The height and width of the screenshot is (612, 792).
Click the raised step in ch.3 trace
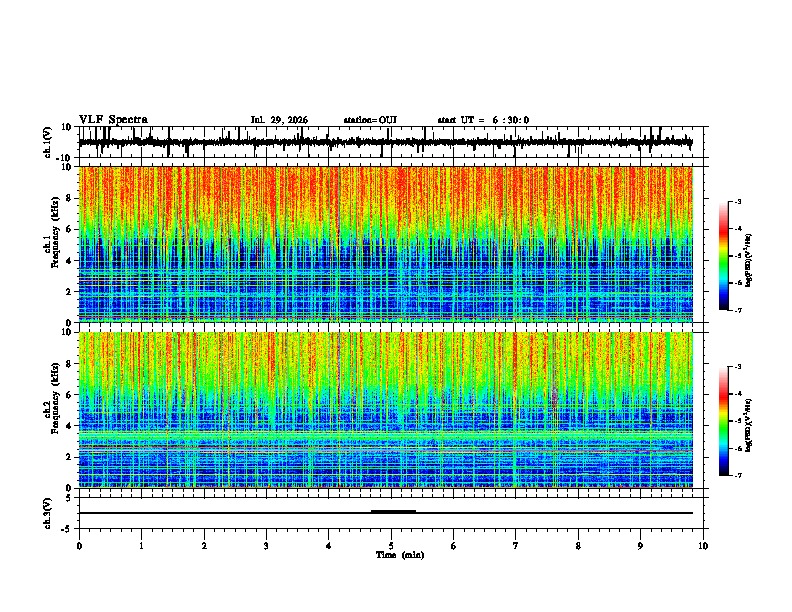(393, 512)
